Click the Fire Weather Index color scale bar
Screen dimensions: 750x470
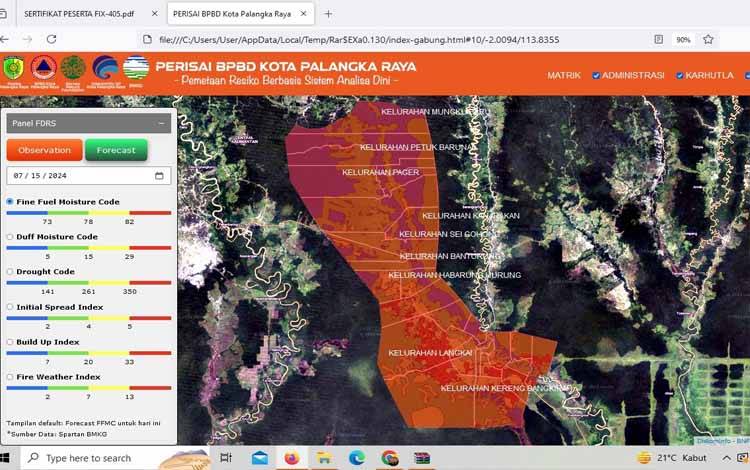(x=88, y=388)
